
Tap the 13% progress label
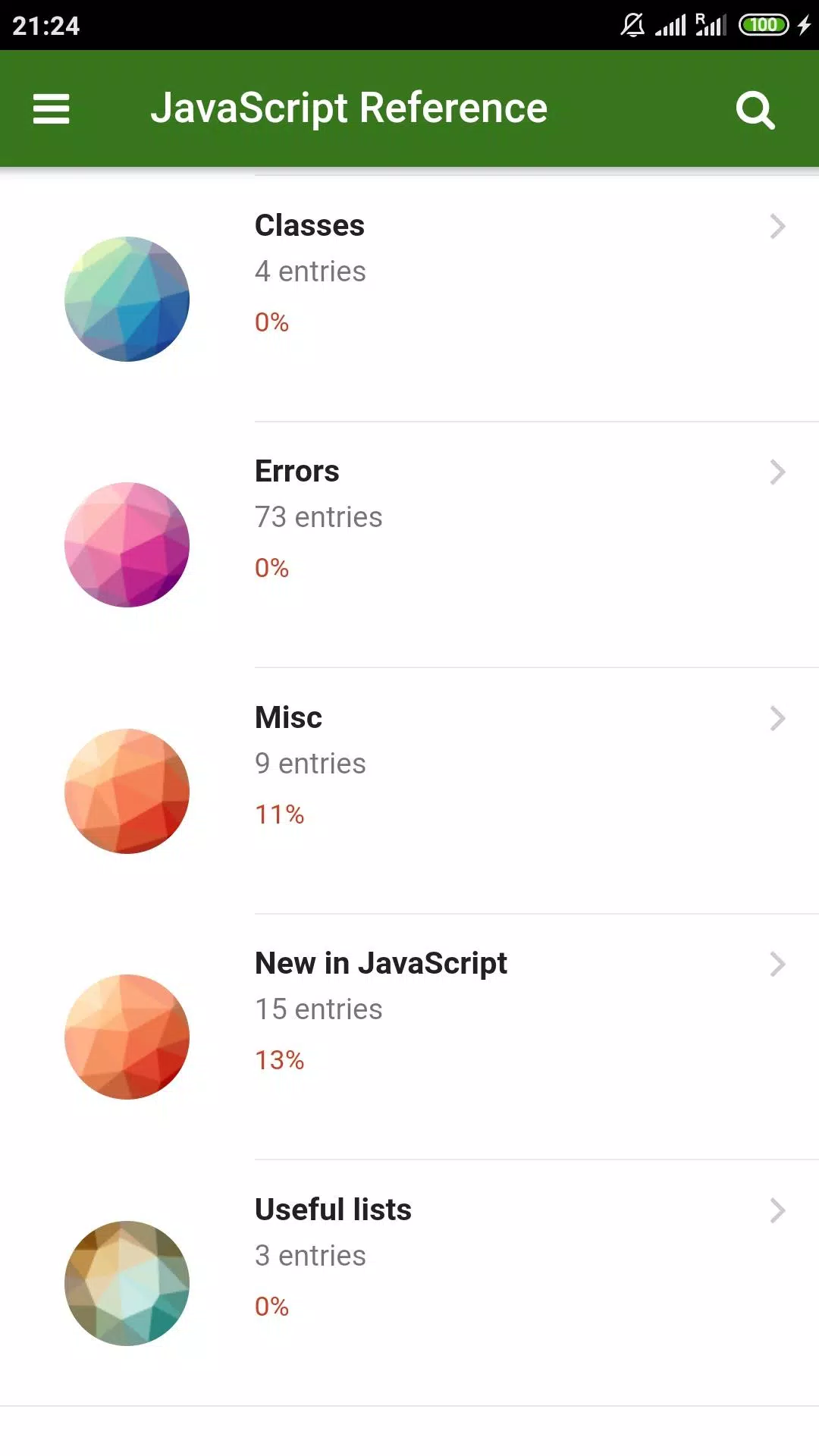pyautogui.click(x=279, y=1060)
